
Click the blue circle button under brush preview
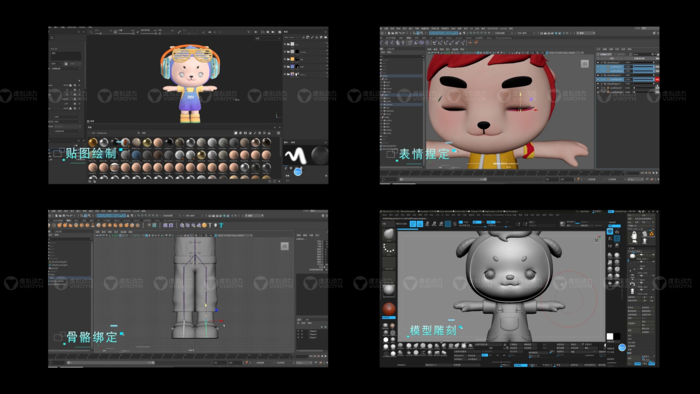[x=298, y=171]
